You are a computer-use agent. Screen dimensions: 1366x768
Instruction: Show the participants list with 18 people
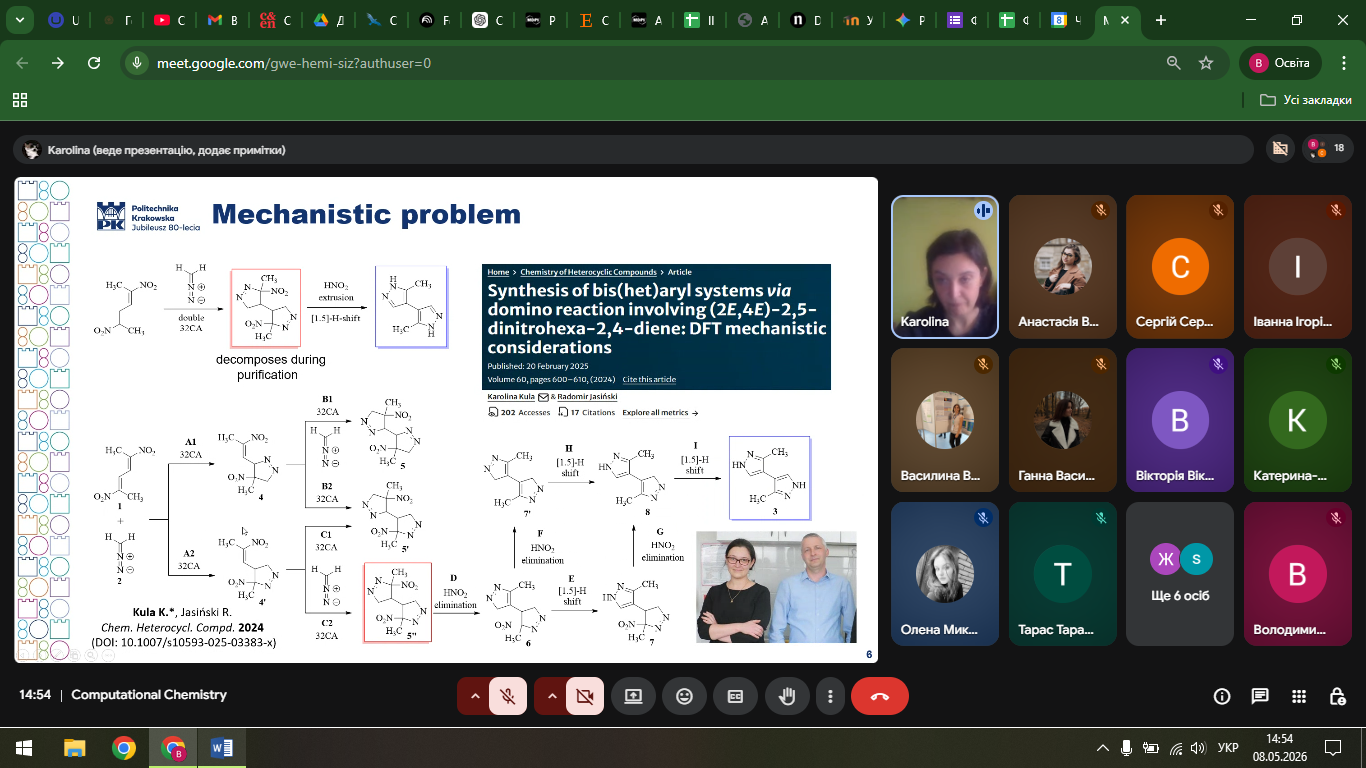tap(1327, 149)
